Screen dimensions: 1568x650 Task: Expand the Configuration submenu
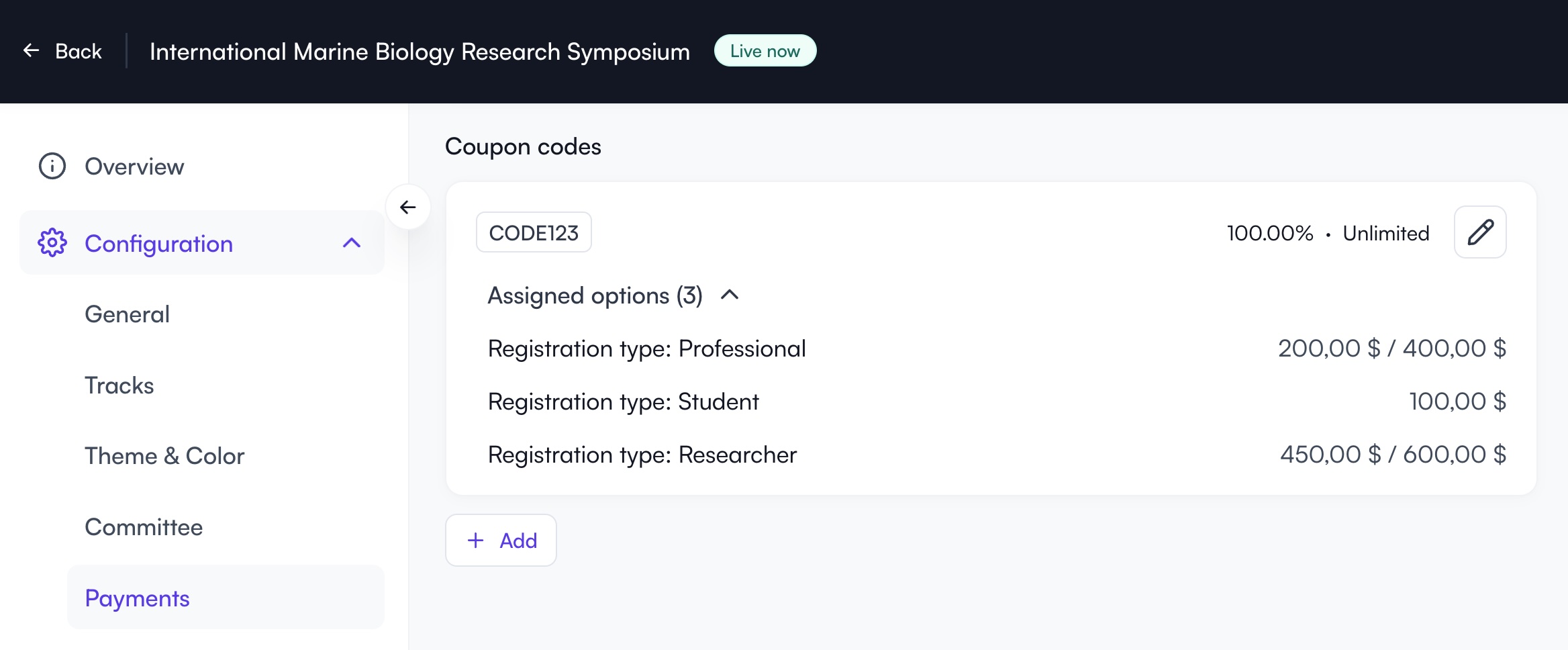coord(159,243)
